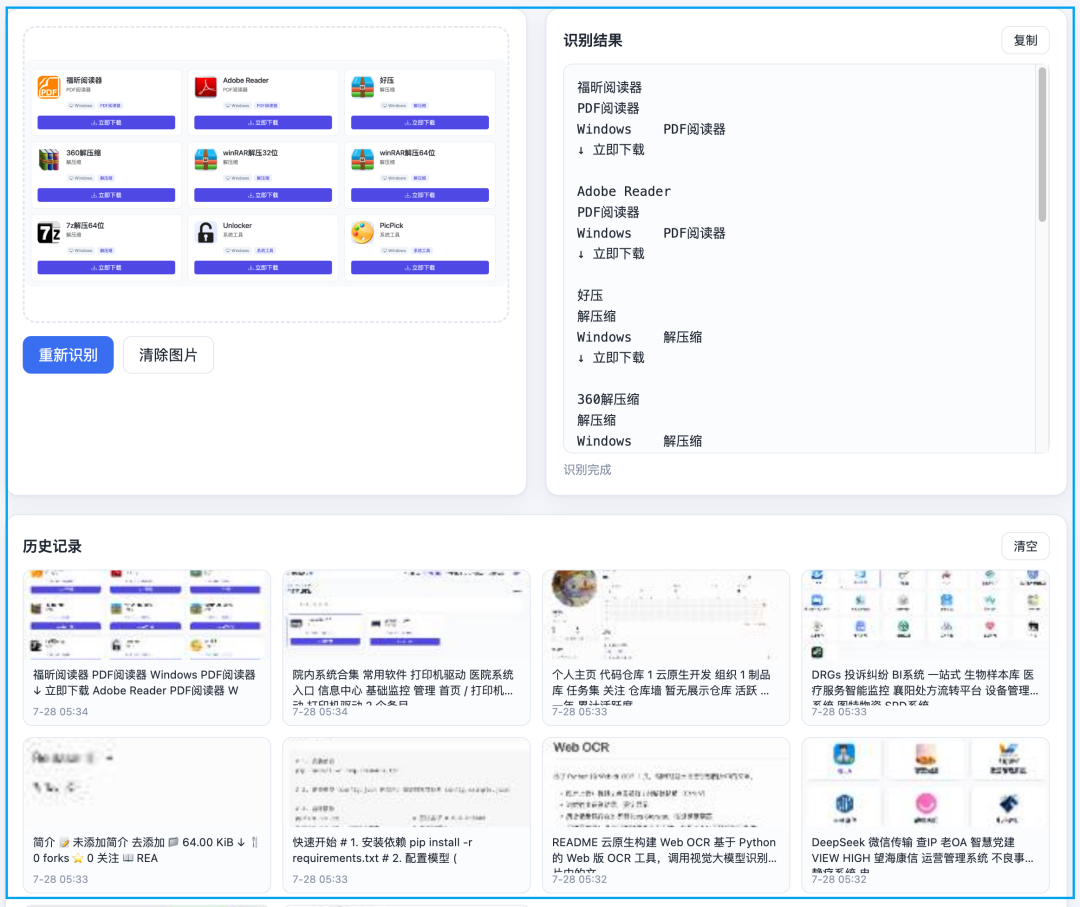The image size is (1080, 907).
Task: Click the Unlocker padlock icon in preview
Action: (205, 233)
